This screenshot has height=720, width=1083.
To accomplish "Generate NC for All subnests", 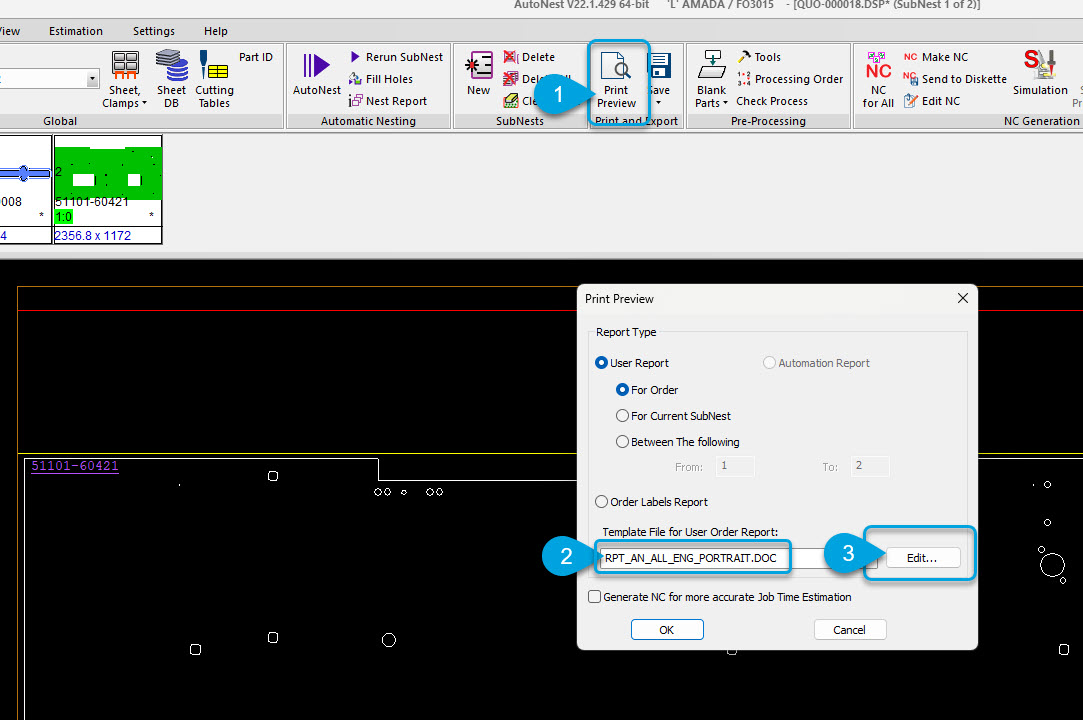I will coord(878,79).
